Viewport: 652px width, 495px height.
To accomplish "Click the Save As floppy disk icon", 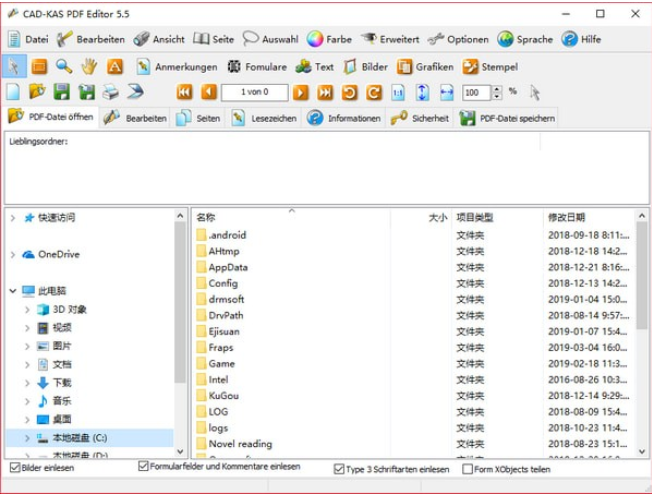I will (x=86, y=92).
